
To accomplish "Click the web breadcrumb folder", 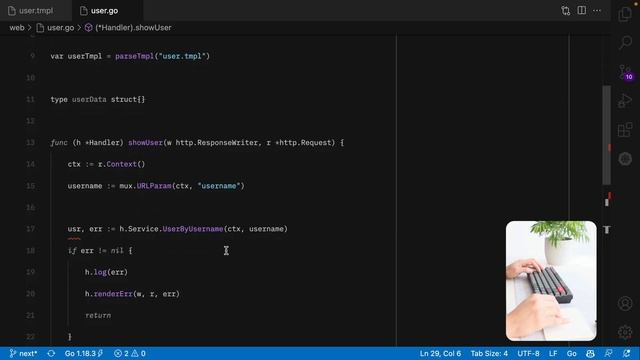I will pos(17,28).
